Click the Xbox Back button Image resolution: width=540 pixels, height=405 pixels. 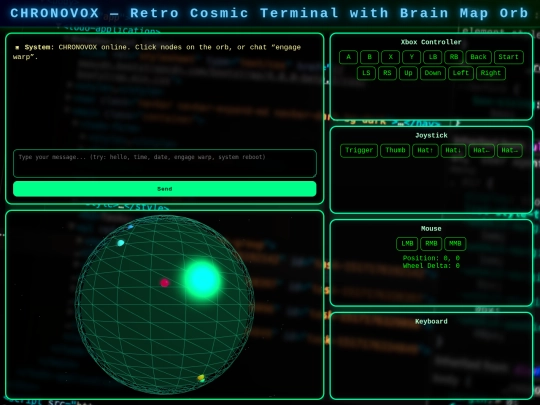478,57
